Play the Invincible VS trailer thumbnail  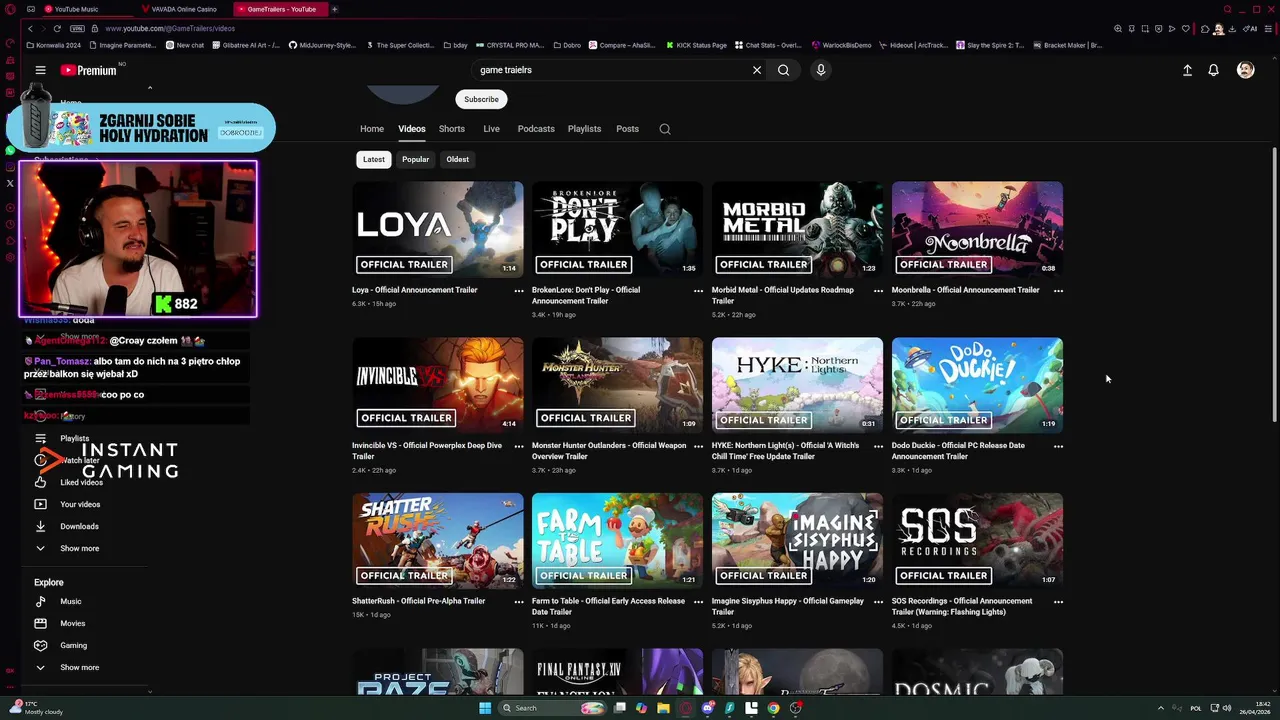pyautogui.click(x=437, y=385)
